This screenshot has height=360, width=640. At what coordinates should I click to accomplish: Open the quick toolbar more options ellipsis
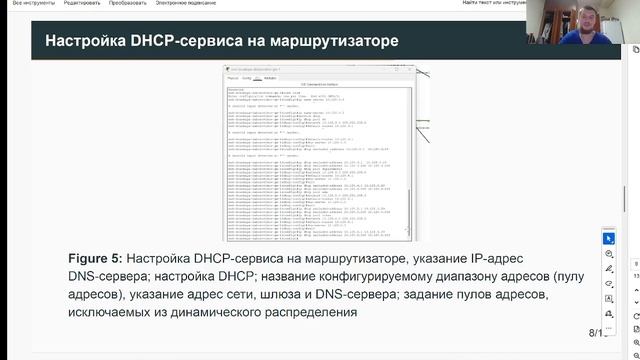609,328
